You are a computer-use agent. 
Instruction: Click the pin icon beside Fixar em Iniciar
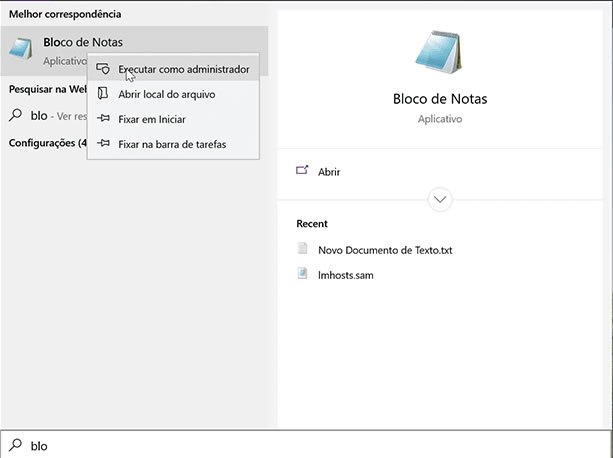(103, 118)
